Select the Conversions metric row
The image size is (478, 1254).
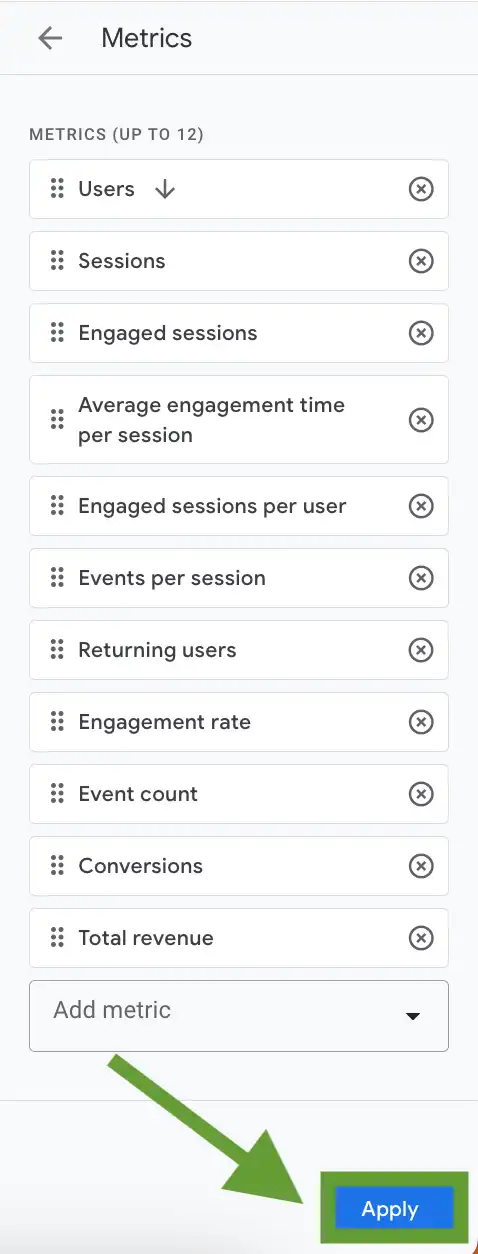[239, 866]
